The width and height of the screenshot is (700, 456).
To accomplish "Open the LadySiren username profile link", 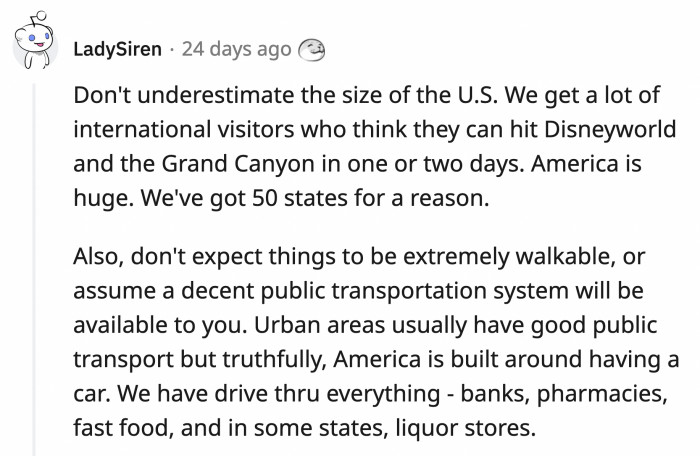I will click(x=117, y=49).
